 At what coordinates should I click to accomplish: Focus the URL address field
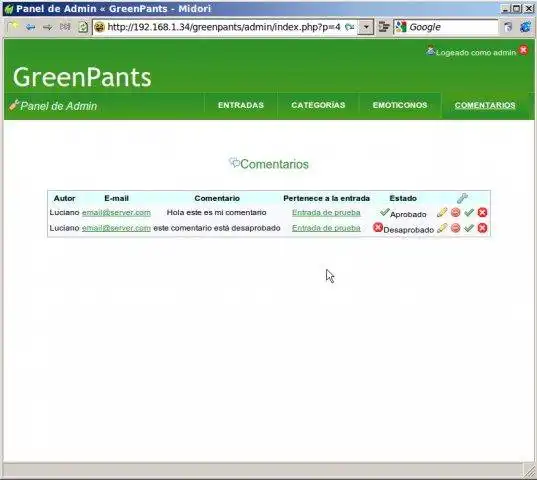coord(224,27)
